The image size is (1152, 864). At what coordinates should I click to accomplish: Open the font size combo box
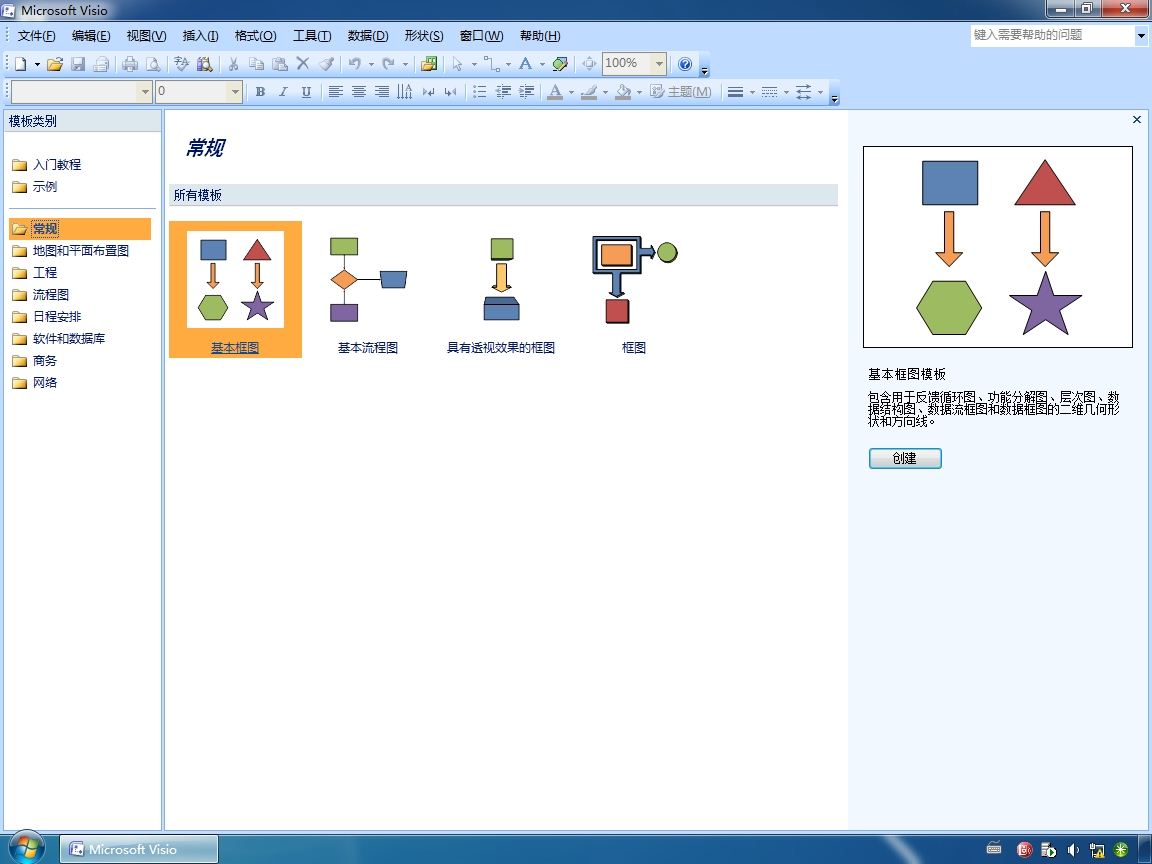(198, 92)
